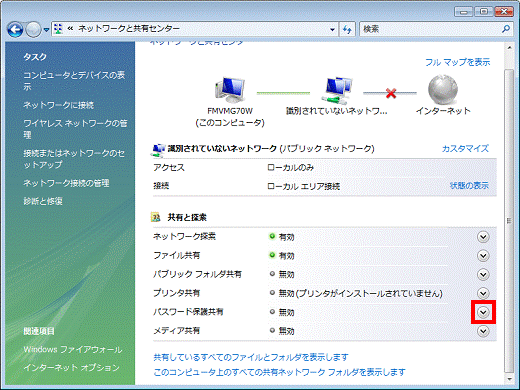Click the 共有と探索 section icon

point(156,217)
